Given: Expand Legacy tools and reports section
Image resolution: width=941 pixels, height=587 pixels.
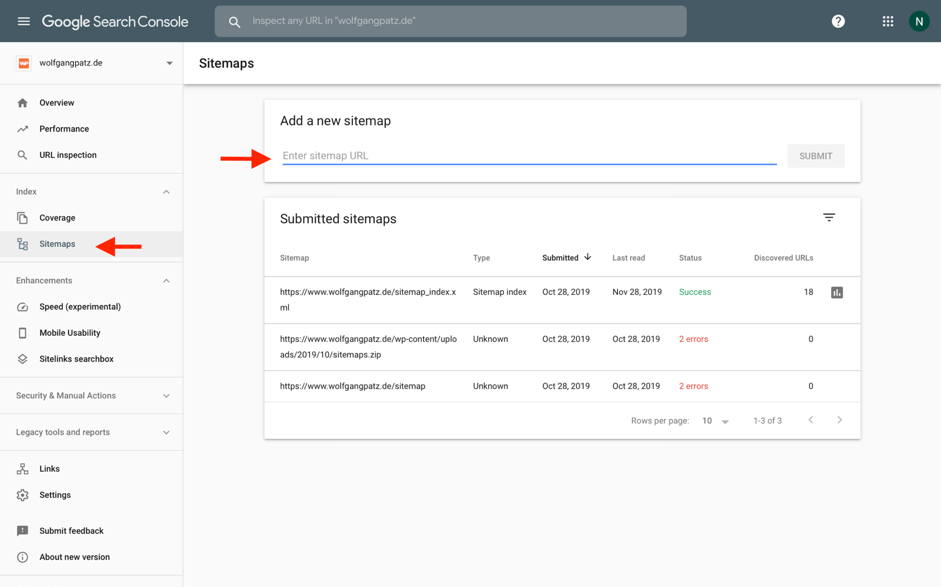Looking at the screenshot, I should click(166, 433).
